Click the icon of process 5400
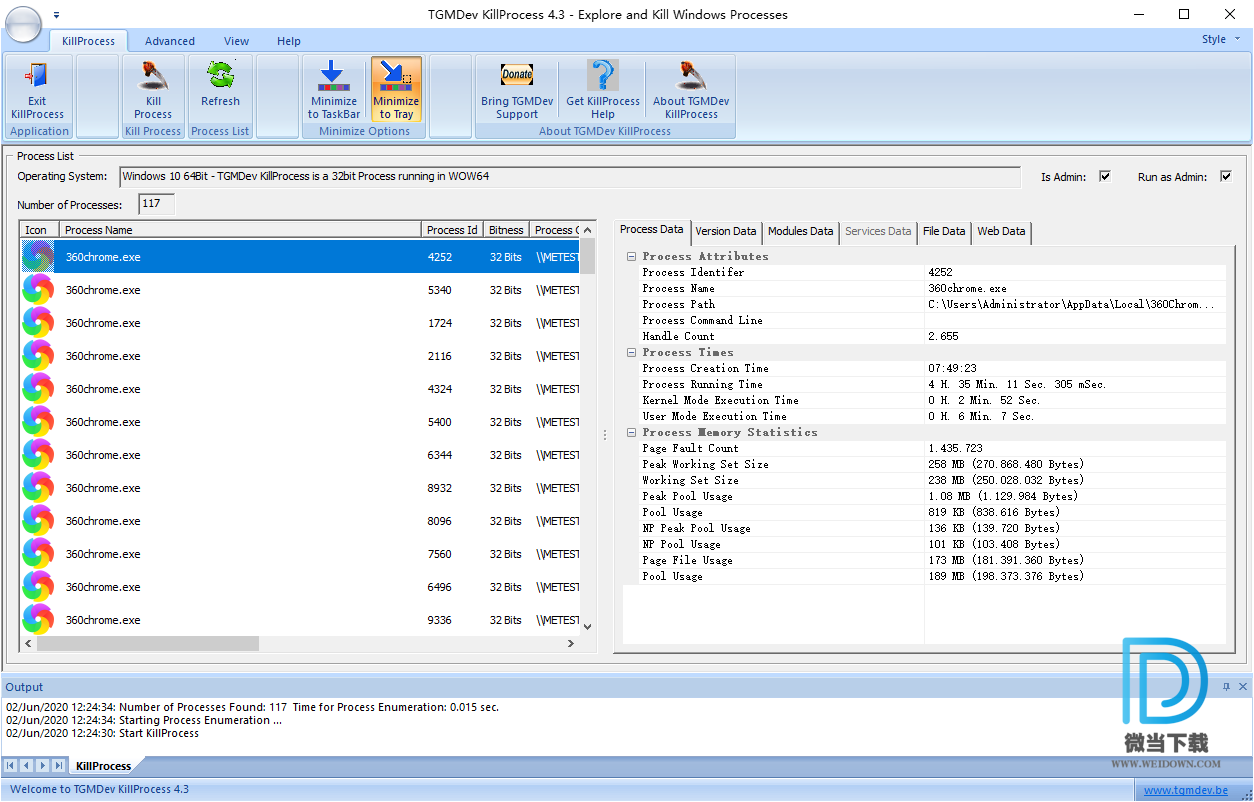 click(38, 422)
